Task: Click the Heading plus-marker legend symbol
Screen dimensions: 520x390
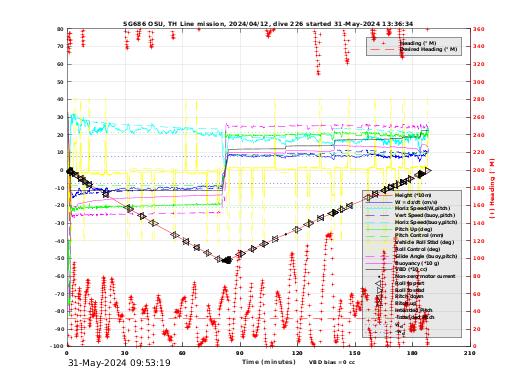Action: [x=384, y=43]
